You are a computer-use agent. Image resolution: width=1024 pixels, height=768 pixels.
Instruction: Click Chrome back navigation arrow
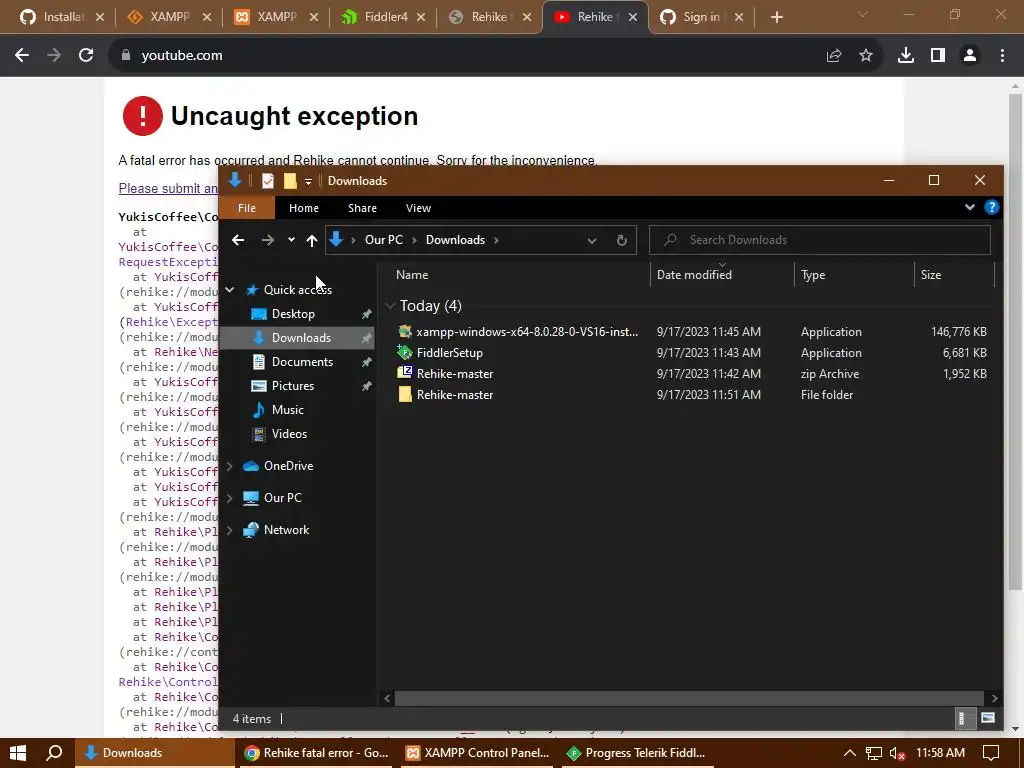click(22, 56)
